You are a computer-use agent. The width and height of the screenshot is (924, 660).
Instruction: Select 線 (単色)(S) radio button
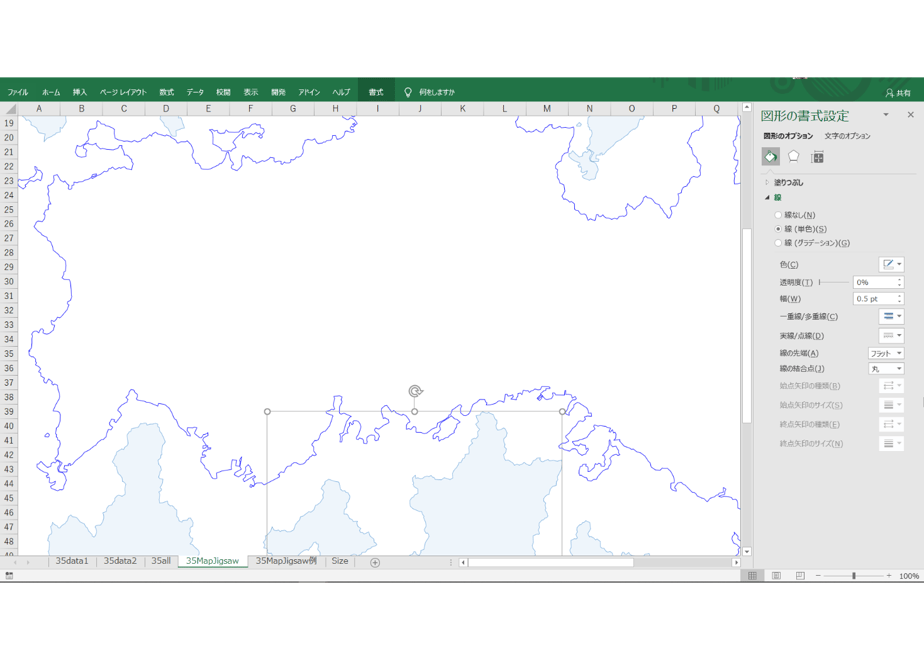click(778, 229)
